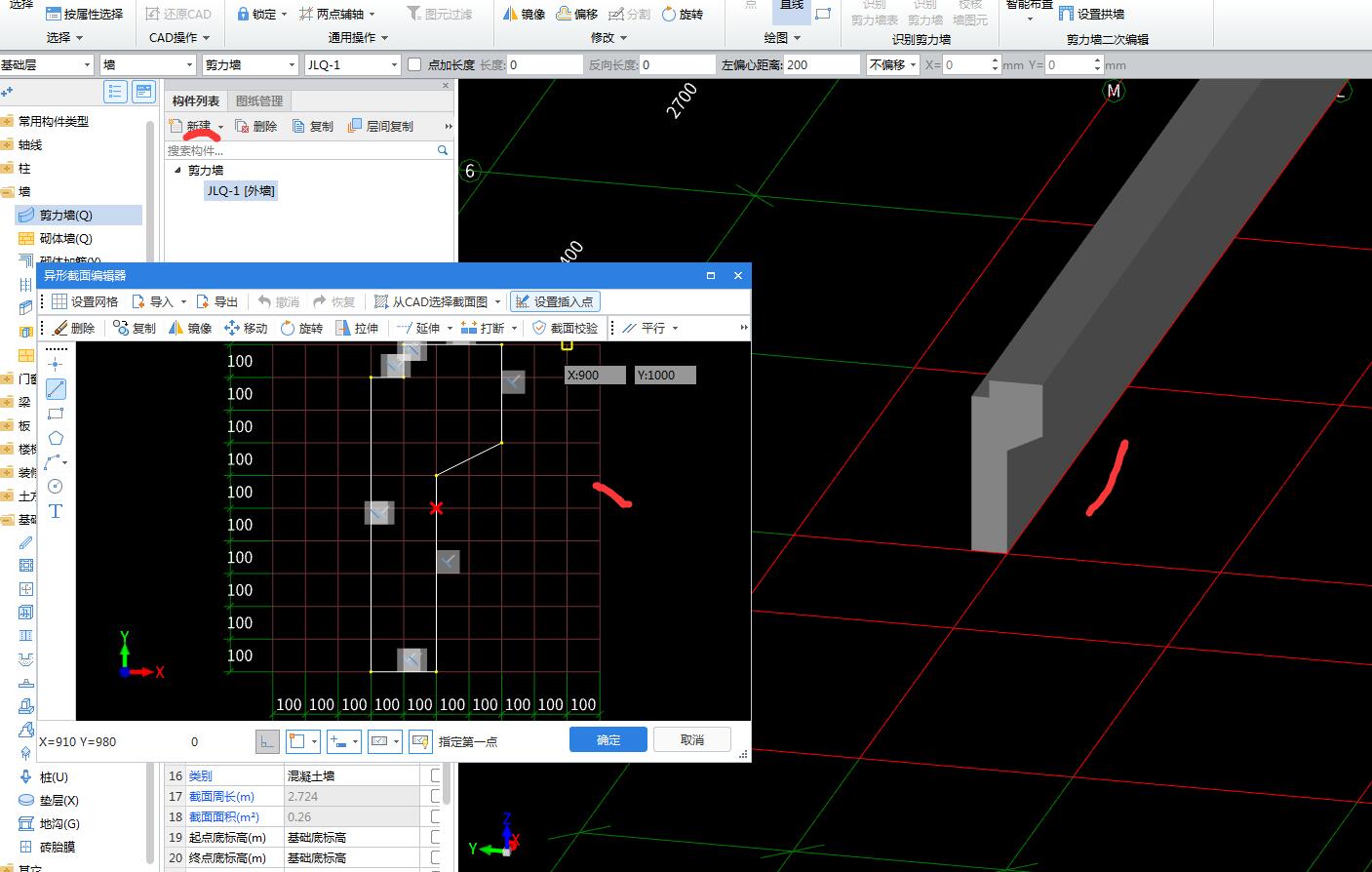1372x872 pixels.
Task: Select the polygon drawing tool in section editor
Action: point(56,438)
